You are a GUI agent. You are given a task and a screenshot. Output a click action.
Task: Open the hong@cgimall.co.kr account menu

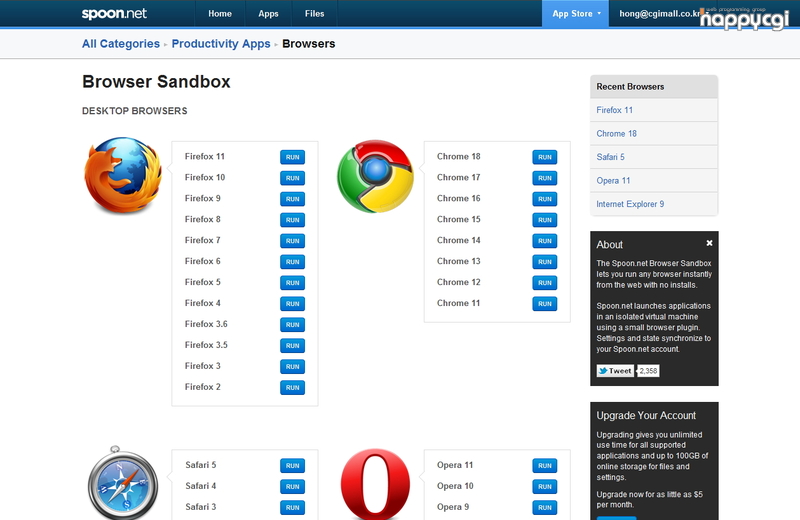659,14
